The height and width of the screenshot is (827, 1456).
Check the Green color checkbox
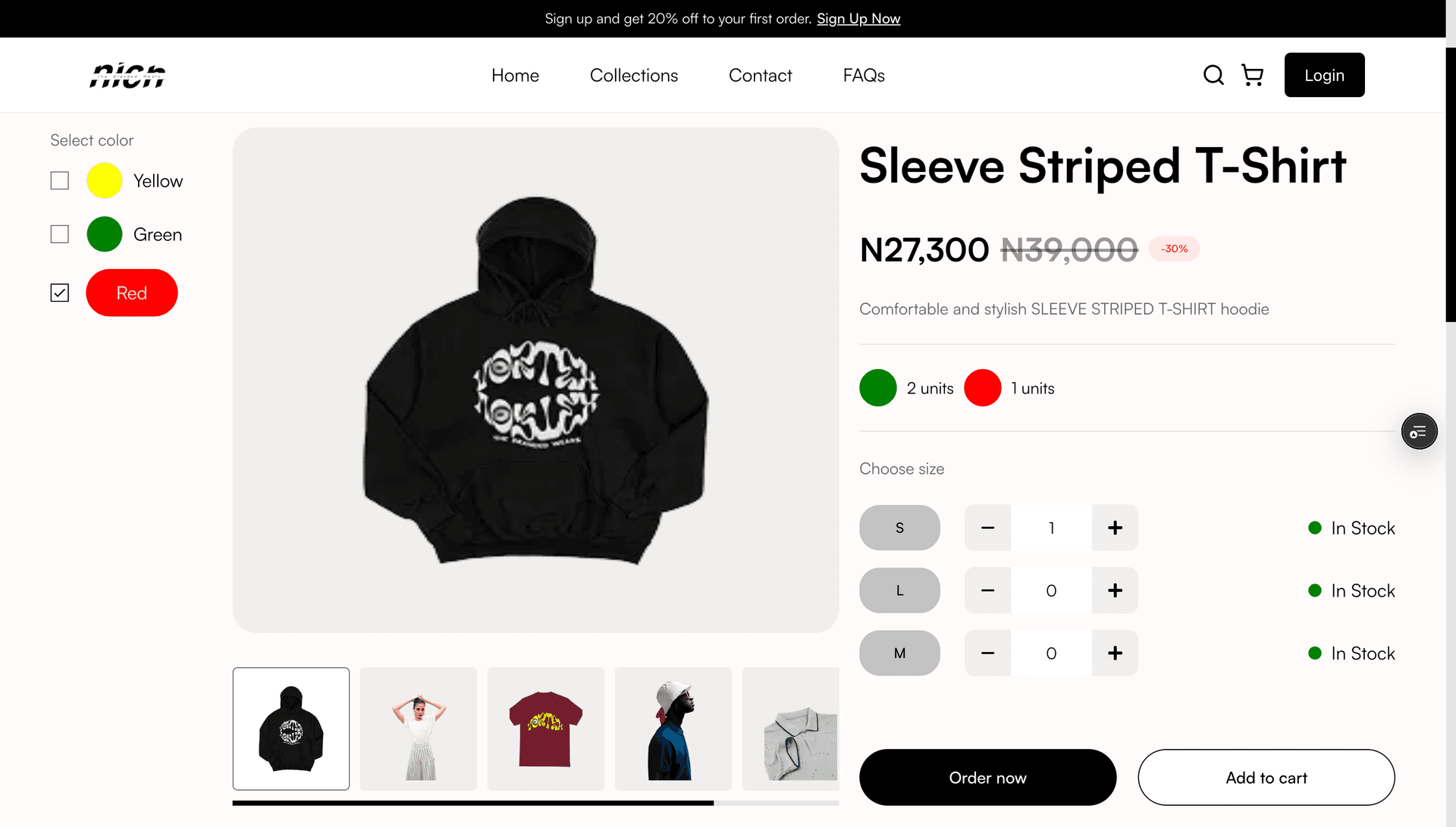[x=60, y=234]
